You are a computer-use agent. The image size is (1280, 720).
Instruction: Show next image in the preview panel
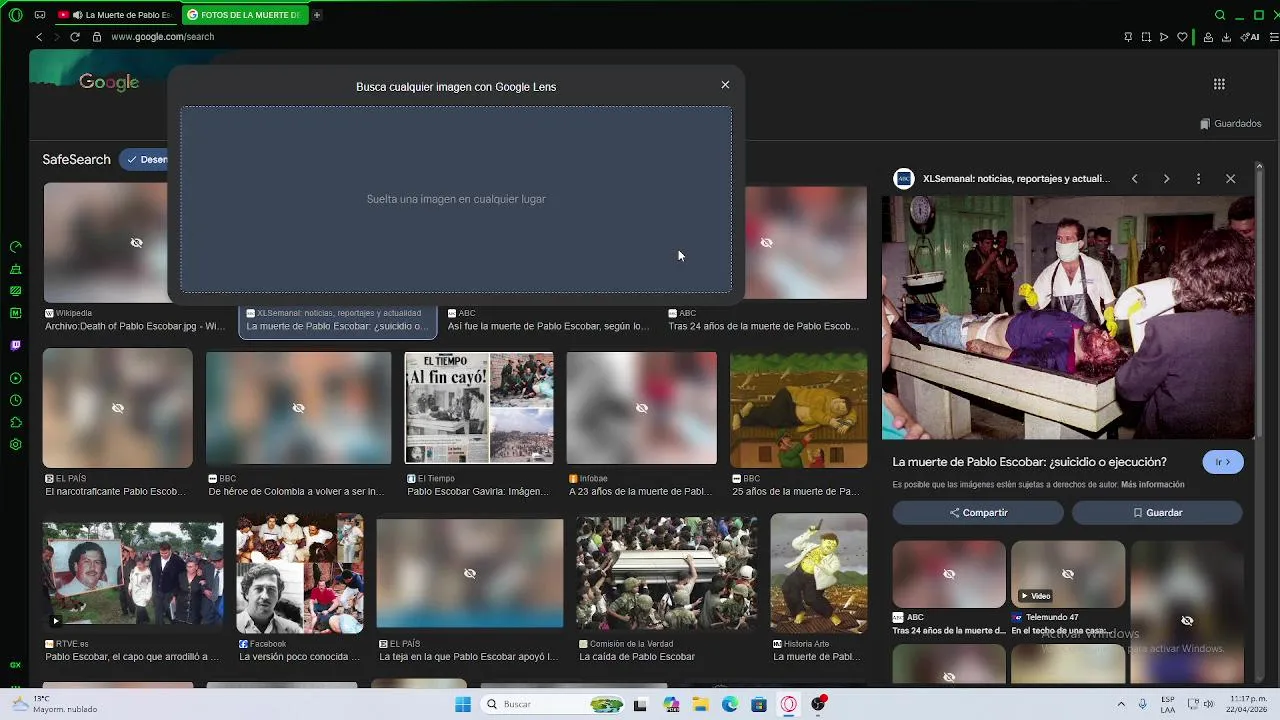(1166, 179)
